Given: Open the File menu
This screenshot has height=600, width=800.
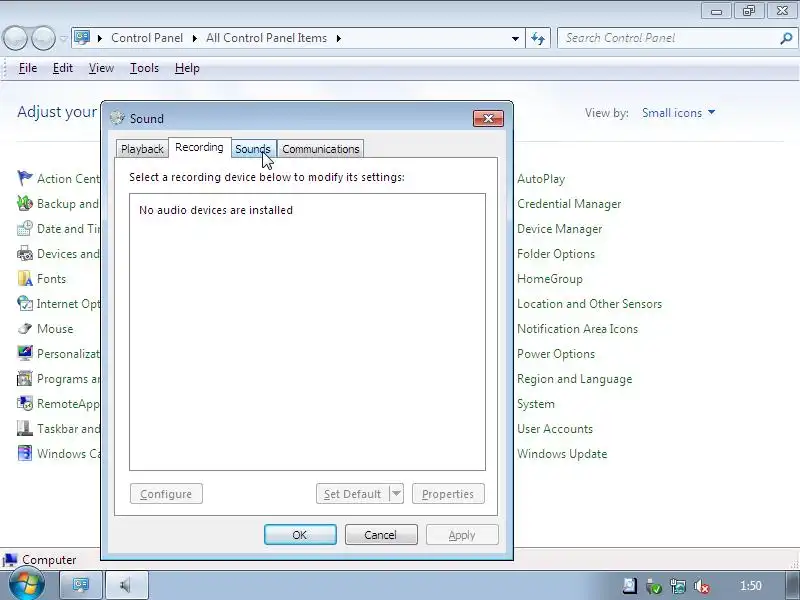Looking at the screenshot, I should (28, 68).
